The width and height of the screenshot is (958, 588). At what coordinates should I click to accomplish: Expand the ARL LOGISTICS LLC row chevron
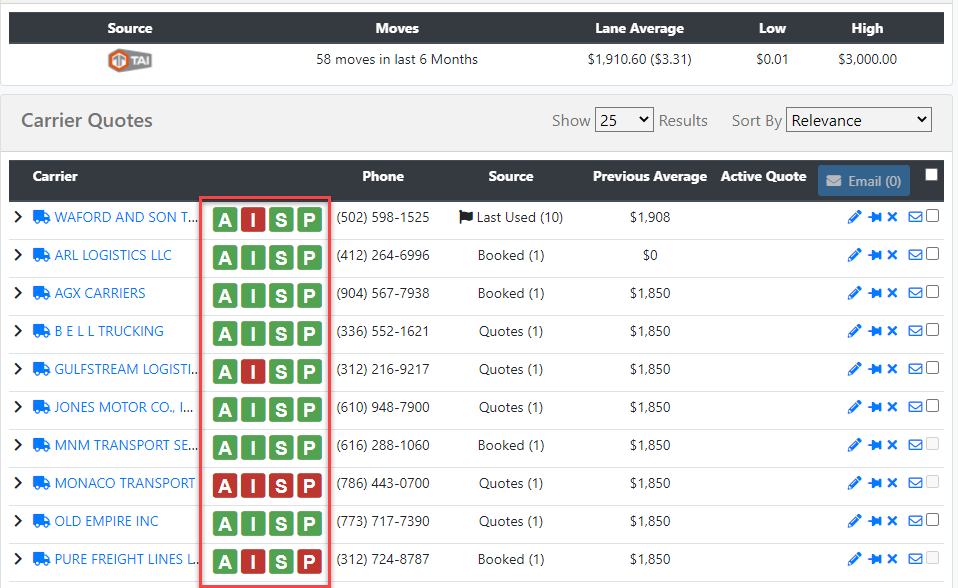coord(18,255)
